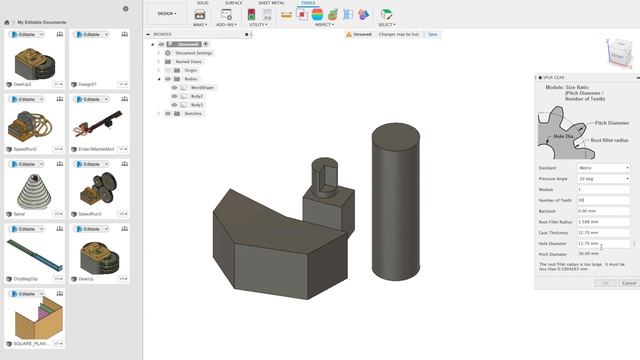The image size is (640, 360).
Task: Toggle visibility of Bodies folder
Action: coord(168,79)
